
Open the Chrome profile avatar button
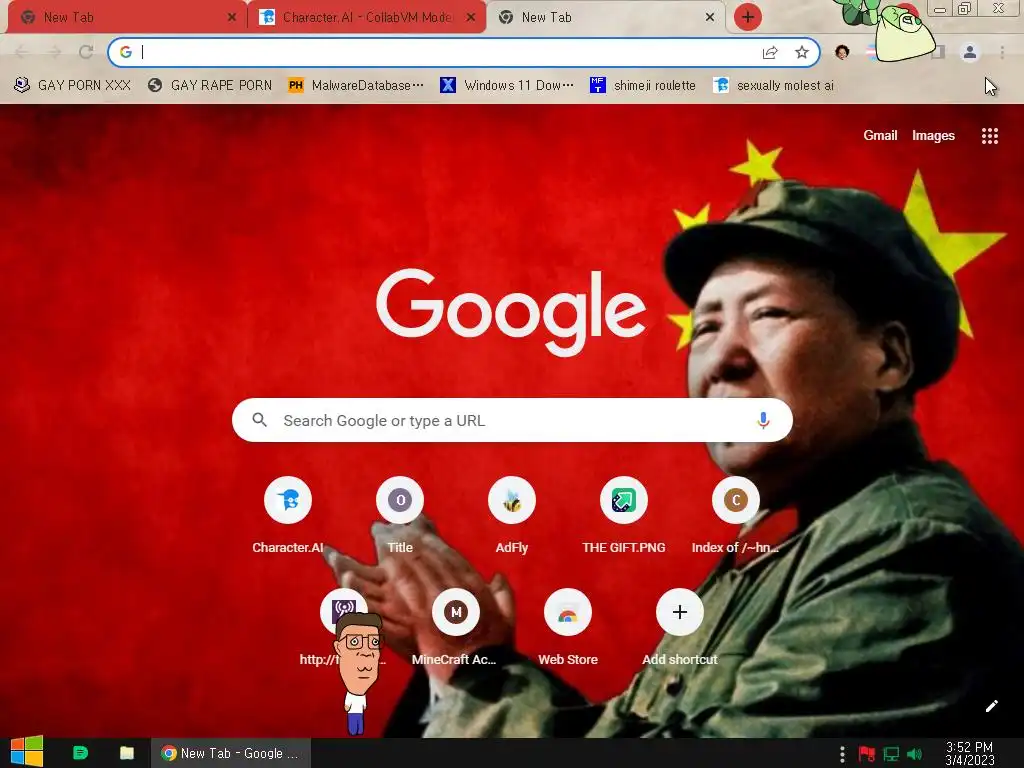[x=970, y=52]
